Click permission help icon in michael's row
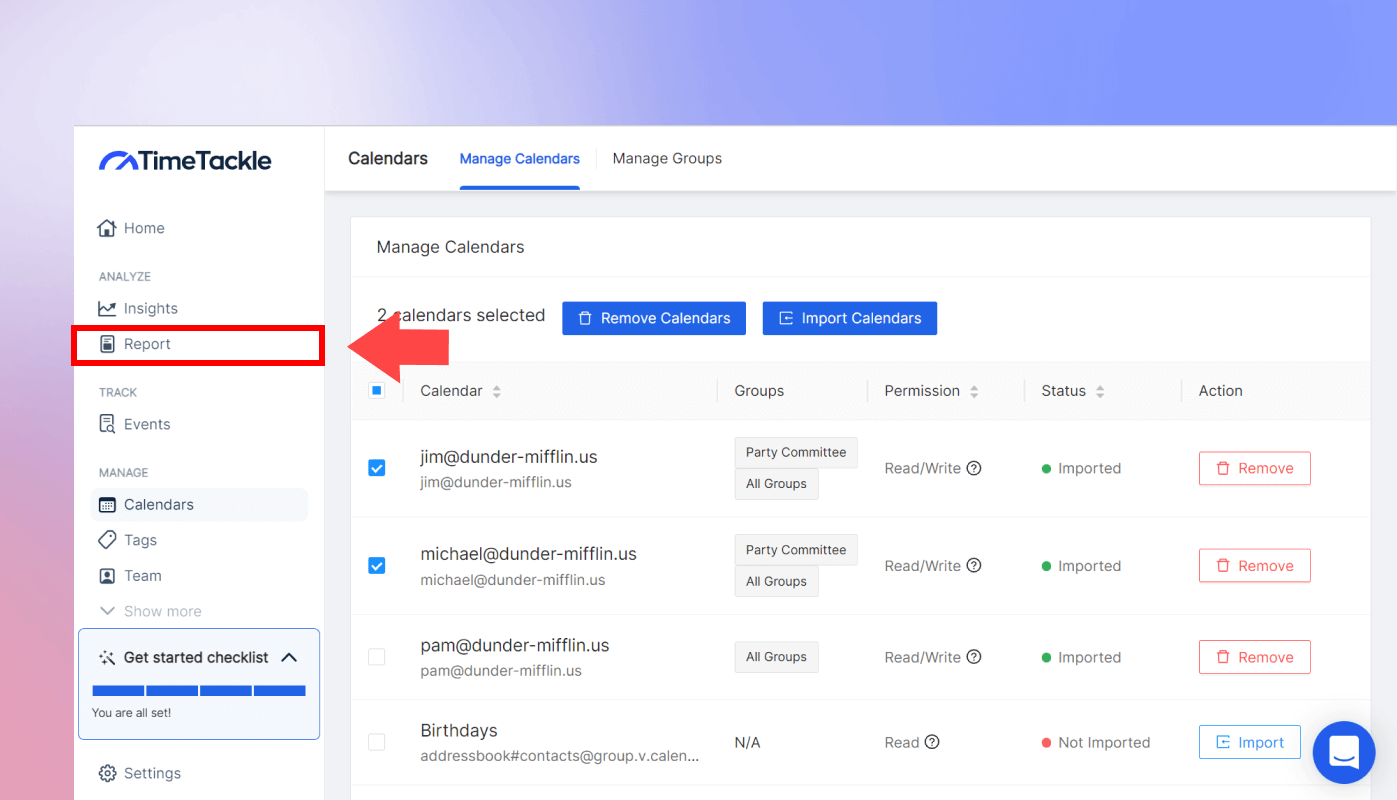The width and height of the screenshot is (1397, 800). tap(974, 566)
